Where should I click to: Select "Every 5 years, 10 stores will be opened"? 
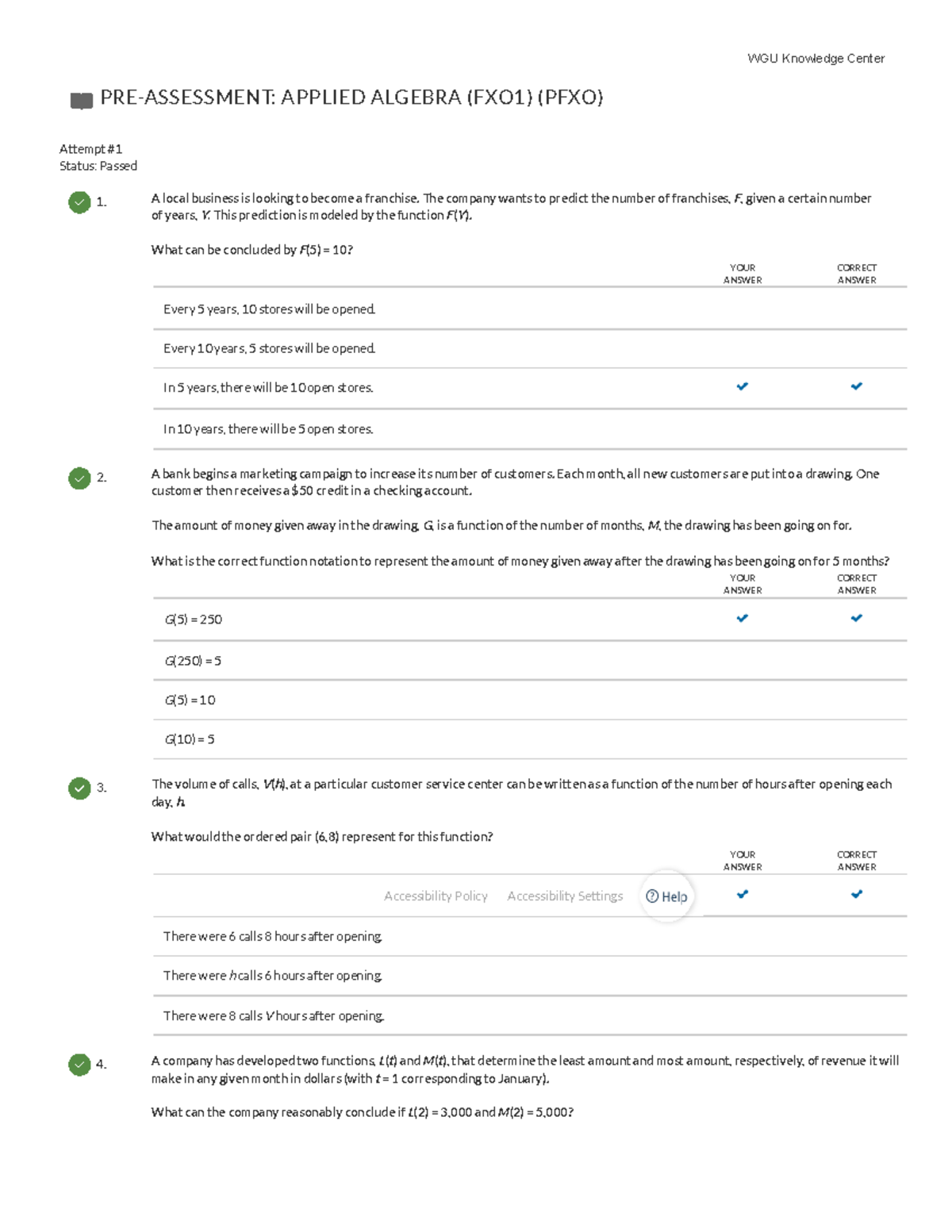269,309
